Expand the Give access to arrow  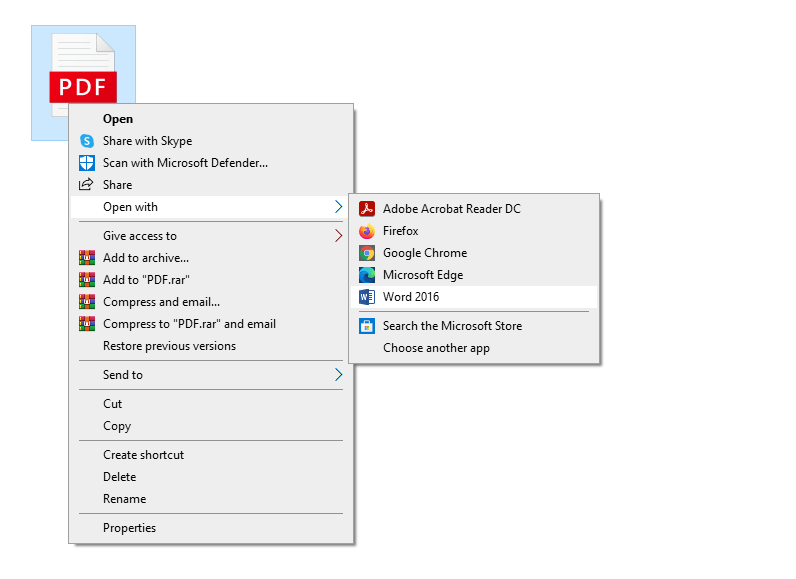coord(339,235)
